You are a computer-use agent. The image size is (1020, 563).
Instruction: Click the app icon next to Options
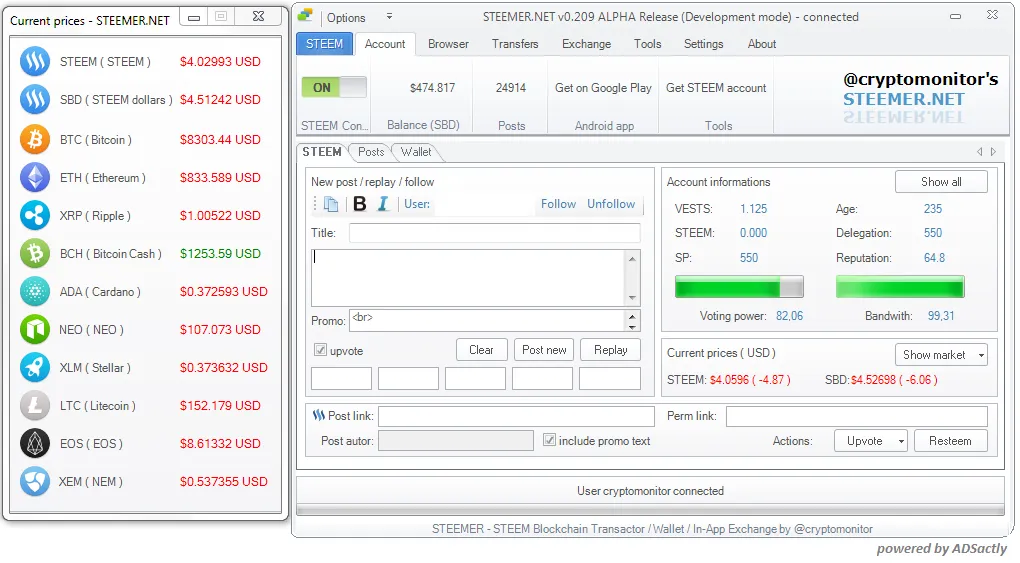click(x=305, y=15)
